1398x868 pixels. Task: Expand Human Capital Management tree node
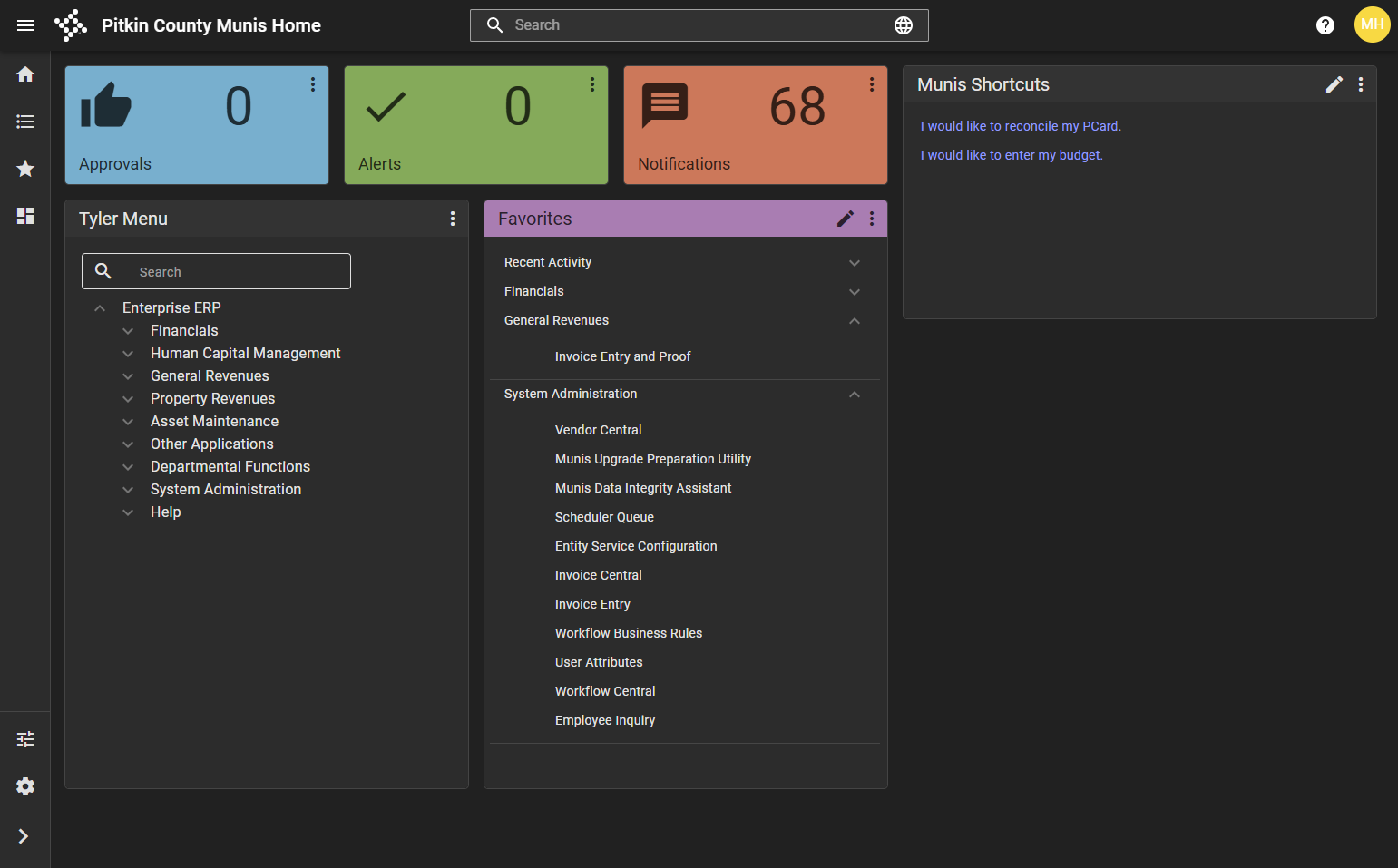[x=128, y=354]
